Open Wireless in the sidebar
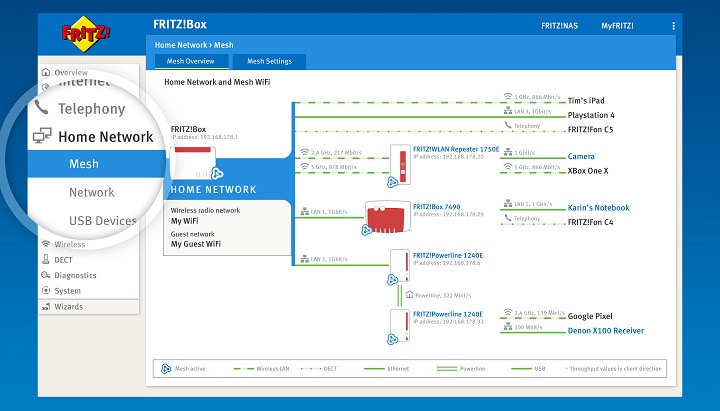 70,244
